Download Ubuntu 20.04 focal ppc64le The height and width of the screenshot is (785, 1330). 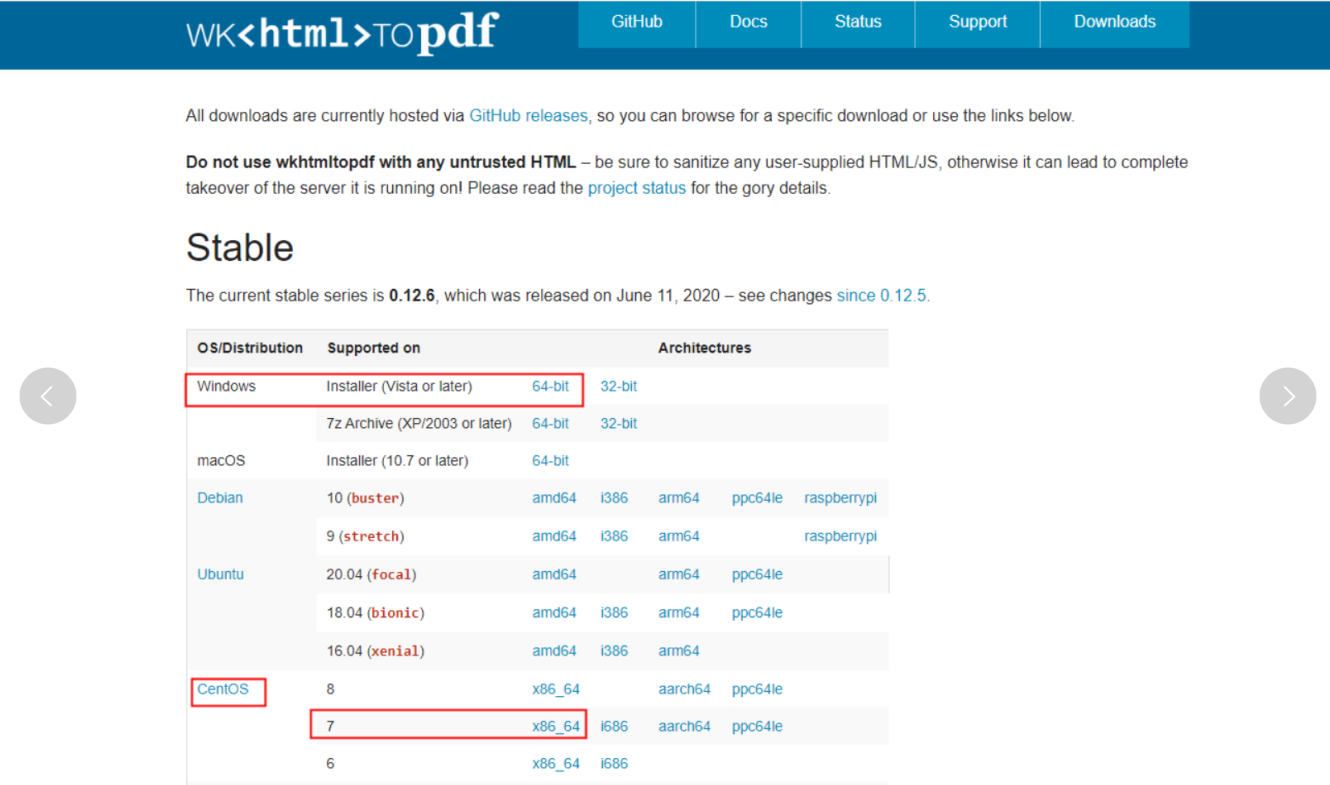[757, 575]
